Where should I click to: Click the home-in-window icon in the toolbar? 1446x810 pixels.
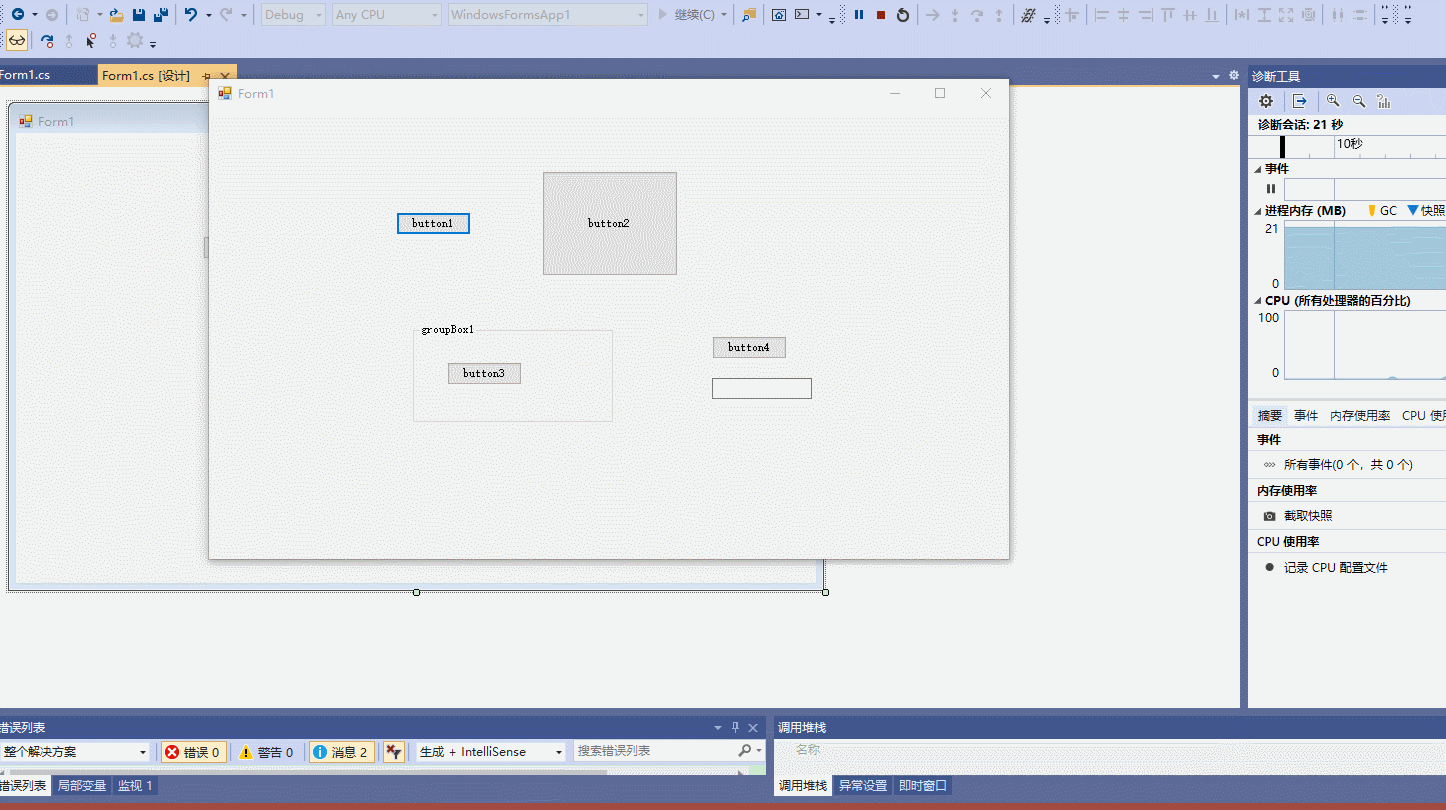[779, 15]
